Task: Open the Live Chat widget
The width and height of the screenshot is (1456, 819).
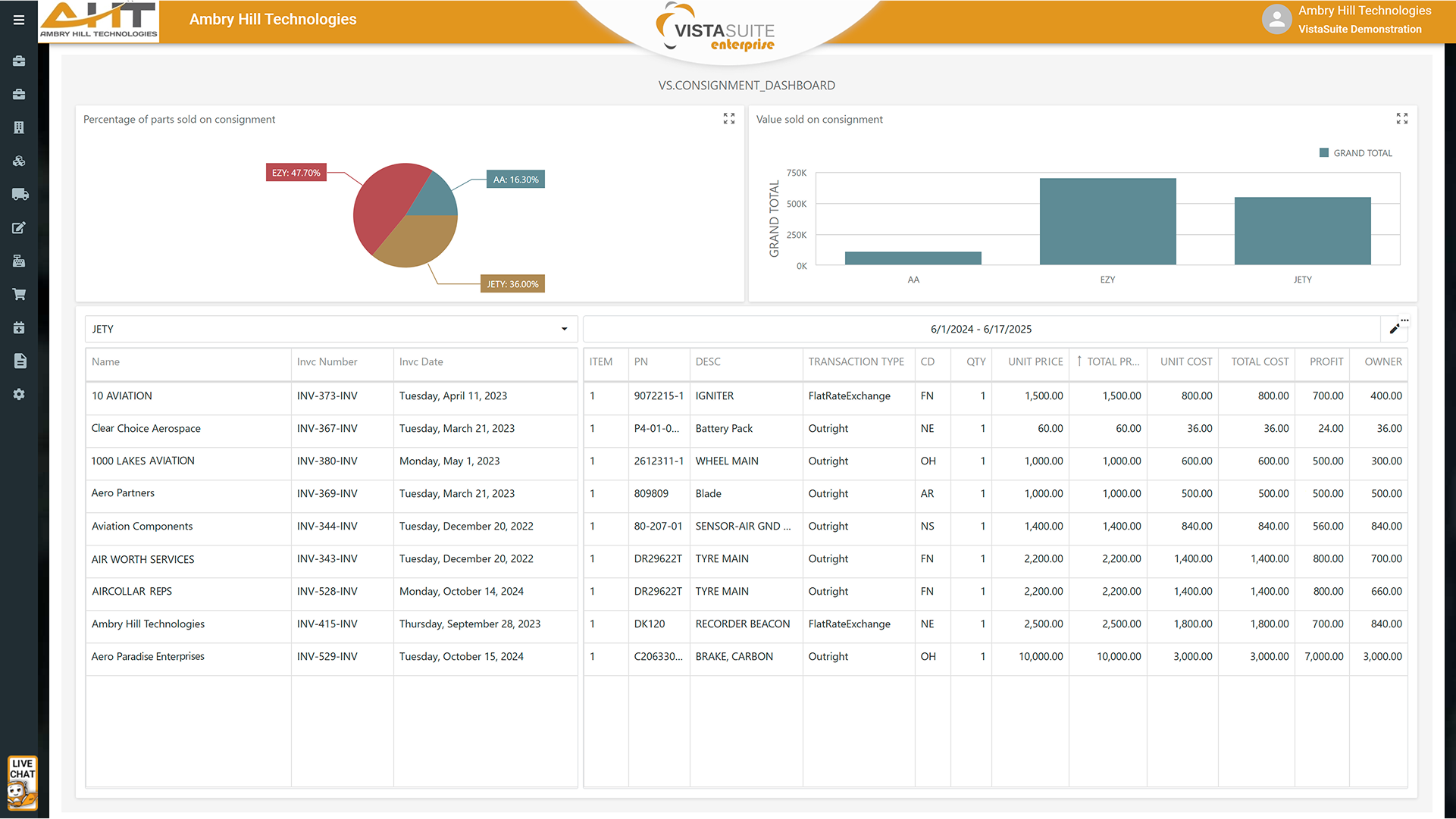Action: pos(22,783)
